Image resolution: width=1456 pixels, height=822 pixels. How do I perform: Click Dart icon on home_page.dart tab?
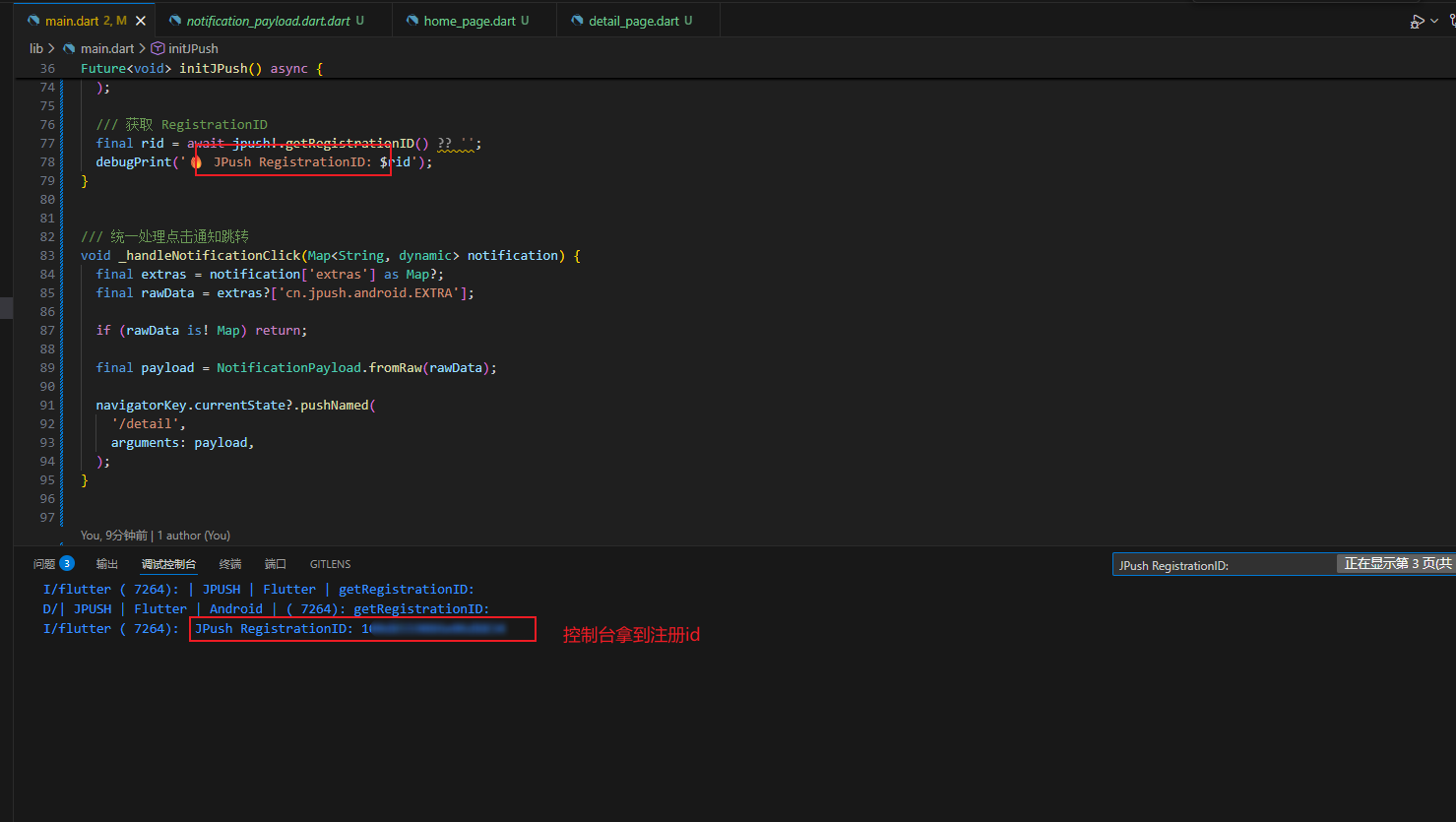point(412,21)
